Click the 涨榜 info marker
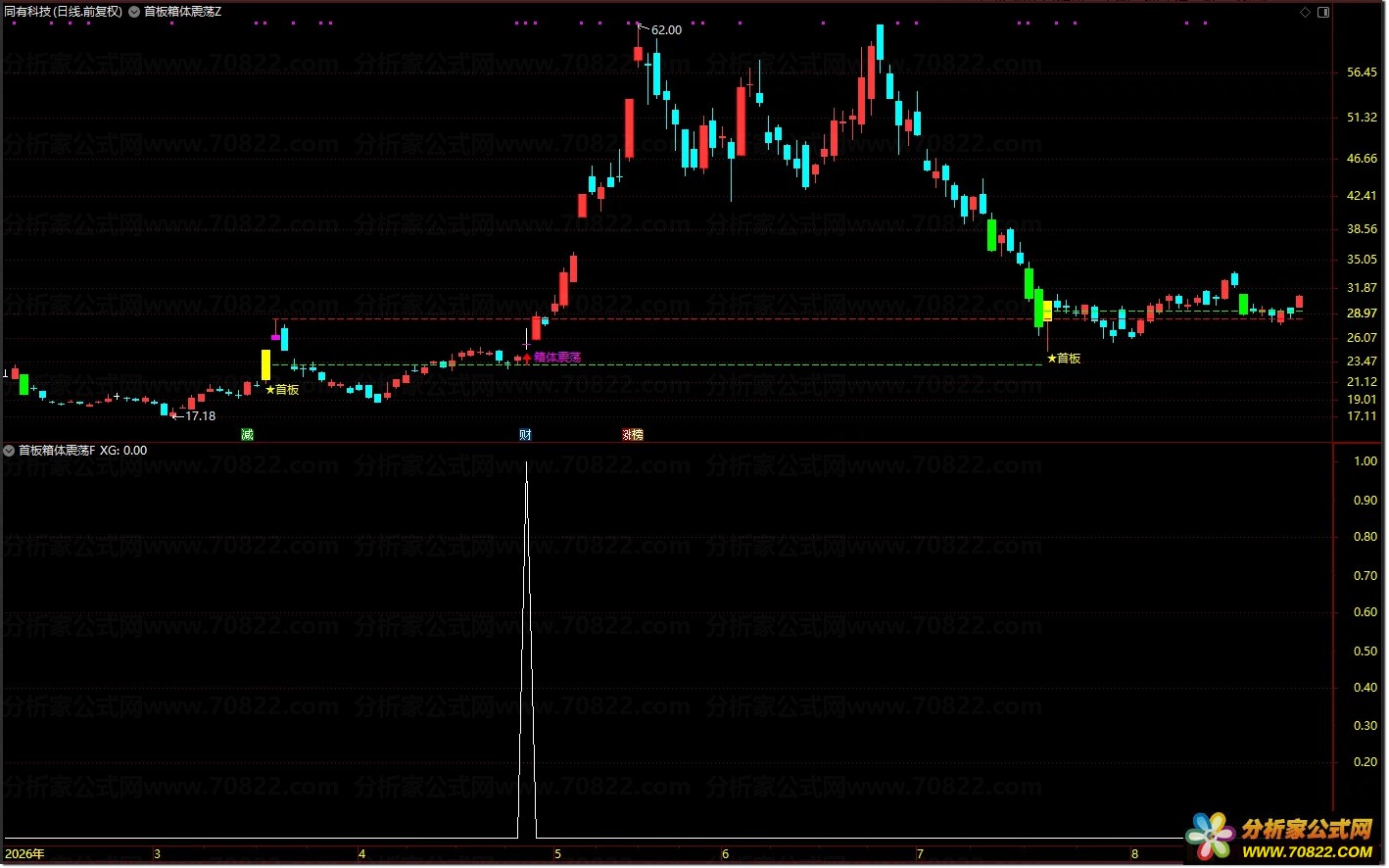This screenshot has width=1389, height=868. tap(633, 434)
